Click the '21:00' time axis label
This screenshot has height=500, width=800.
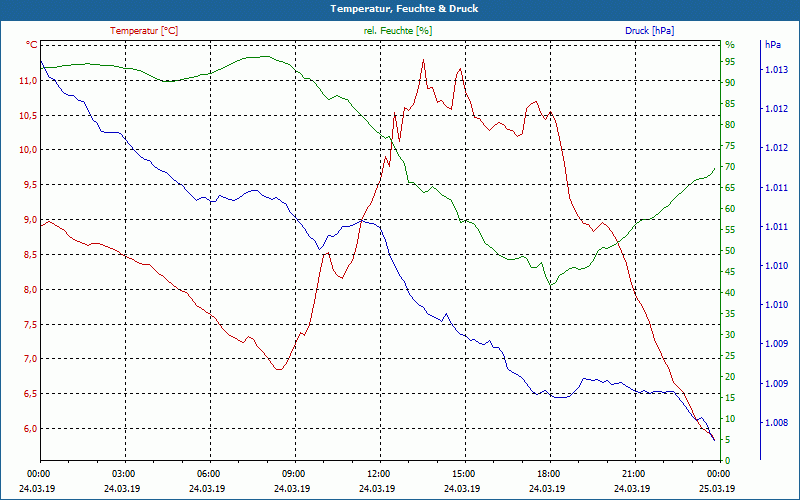coord(635,474)
